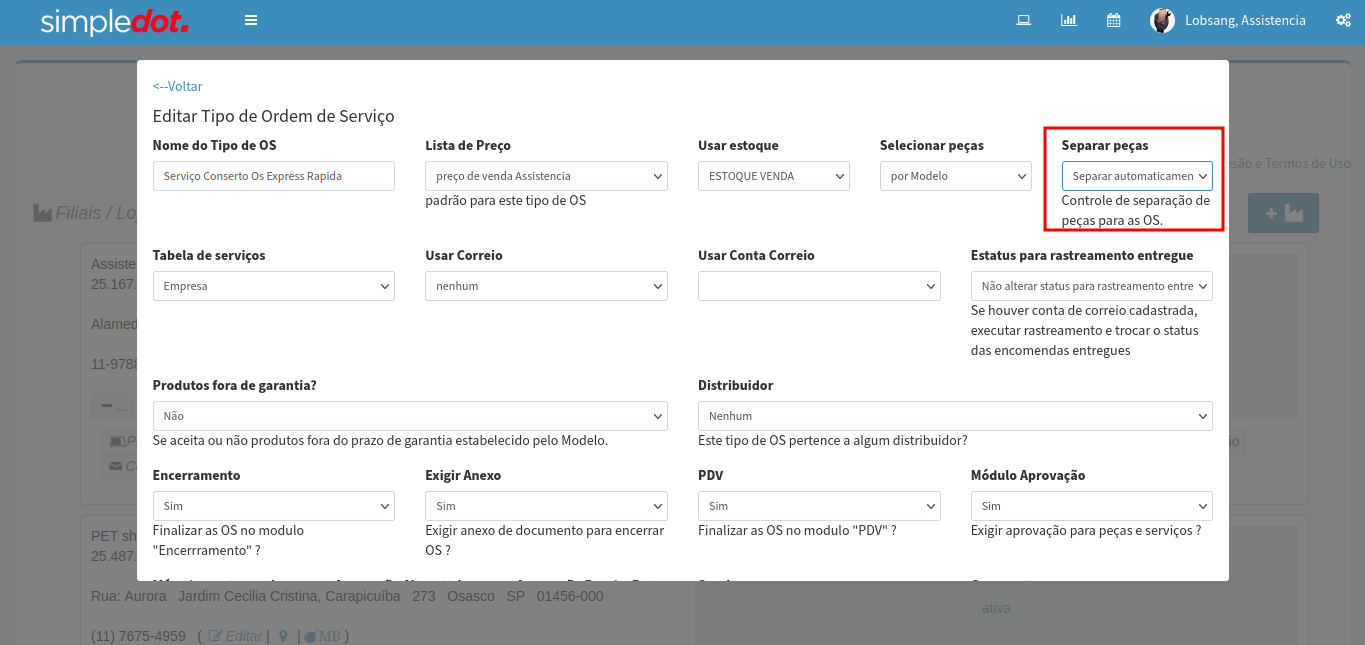Open Lobsang, Assistencia user menu

pos(1245,21)
